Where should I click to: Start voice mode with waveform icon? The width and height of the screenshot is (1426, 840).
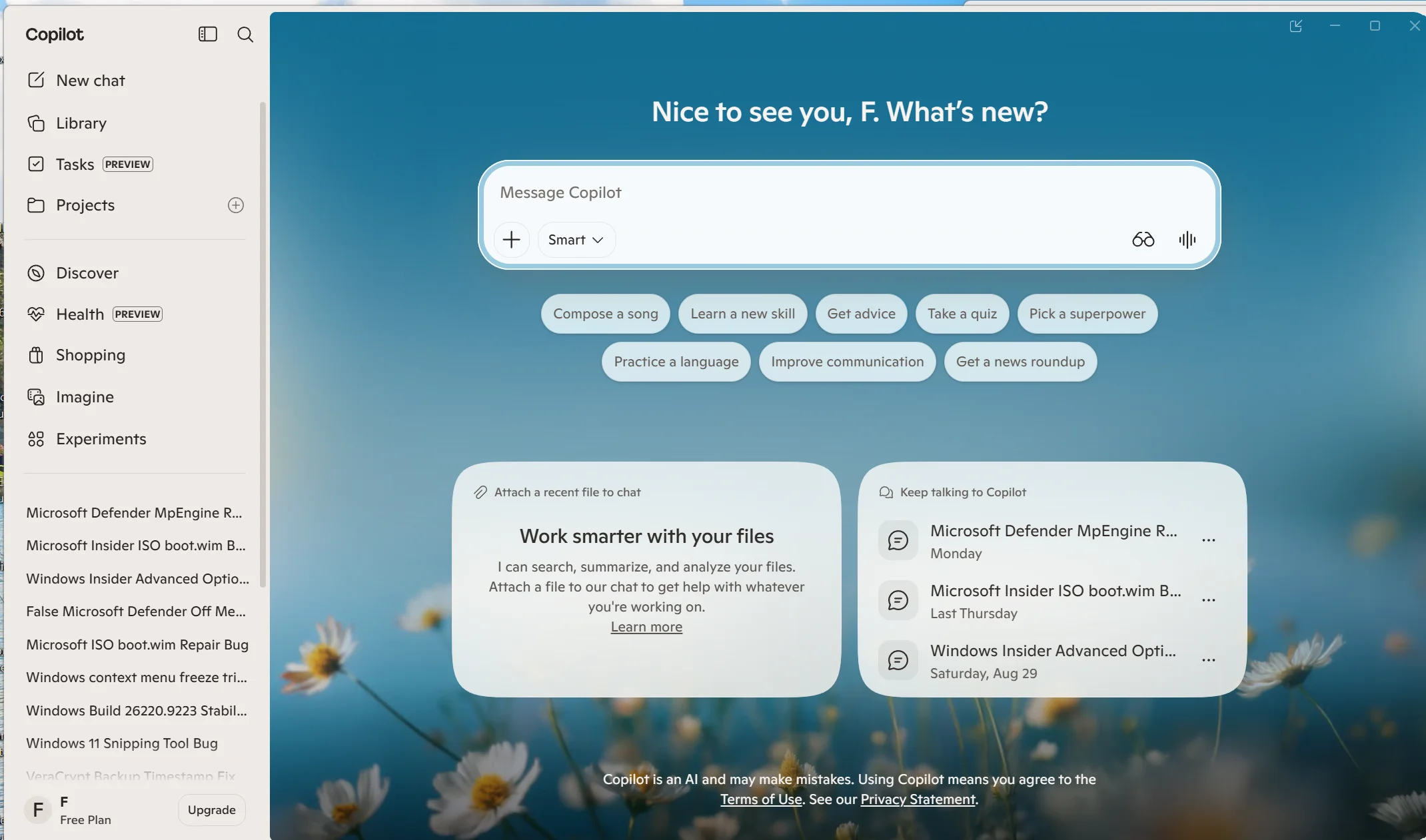coord(1187,239)
